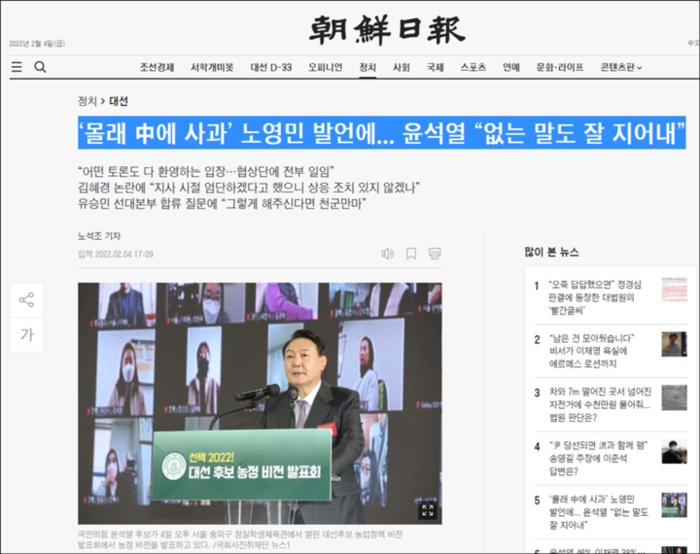This screenshot has width=700, height=554.
Task: Select the 스포츠 menu item
Action: pos(473,67)
